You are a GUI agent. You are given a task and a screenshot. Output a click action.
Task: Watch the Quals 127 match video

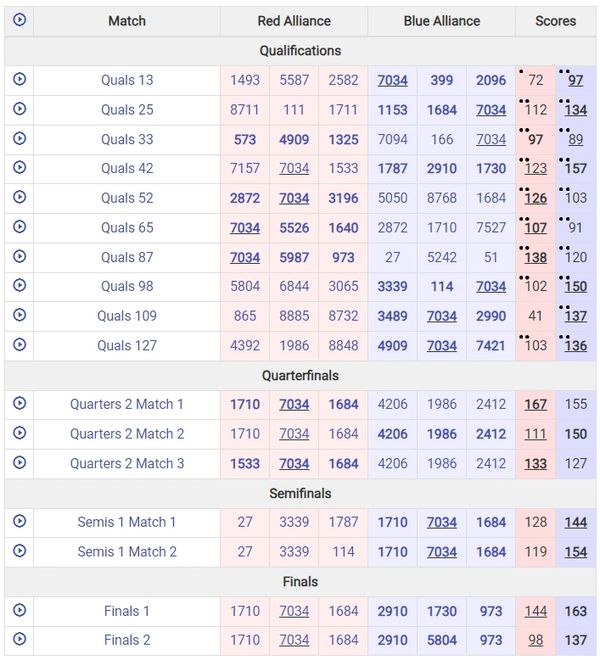(x=19, y=346)
